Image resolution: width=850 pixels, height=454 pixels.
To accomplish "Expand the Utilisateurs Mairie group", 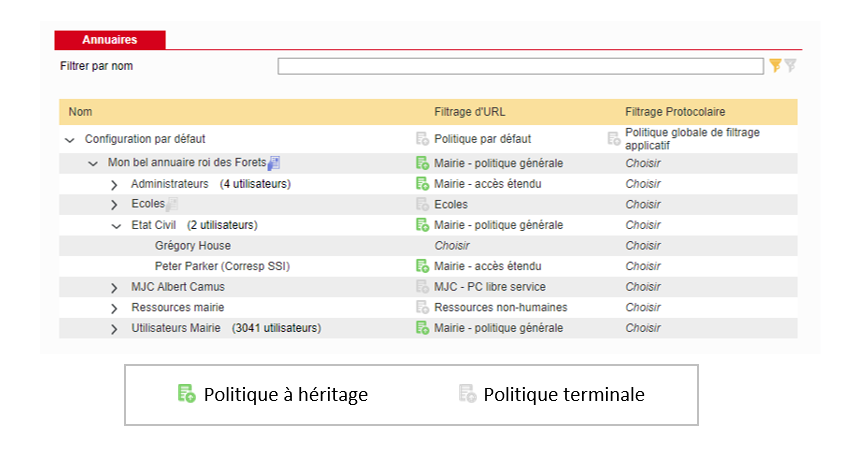I will coord(114,328).
